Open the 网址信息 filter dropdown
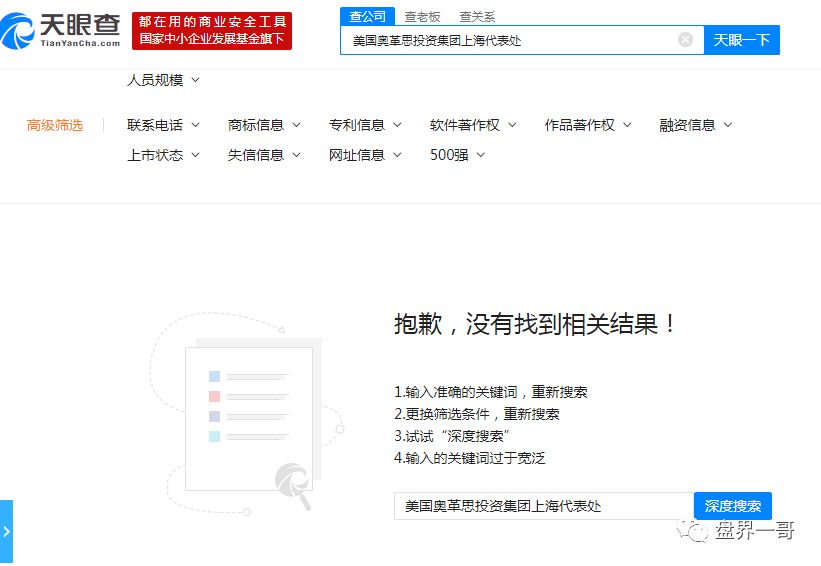The width and height of the screenshot is (821, 566). 365,155
